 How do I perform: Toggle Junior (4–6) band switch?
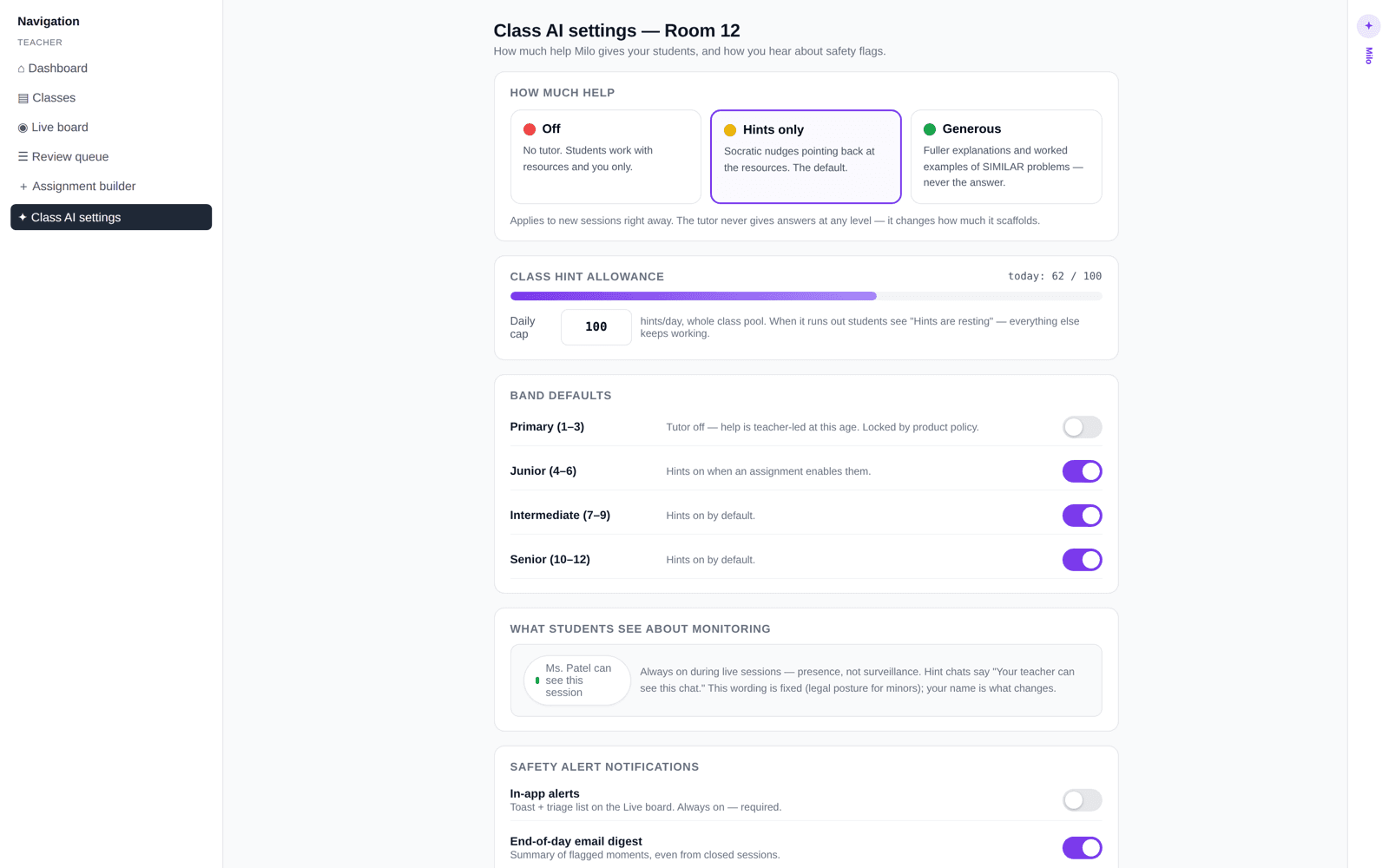coord(1082,471)
